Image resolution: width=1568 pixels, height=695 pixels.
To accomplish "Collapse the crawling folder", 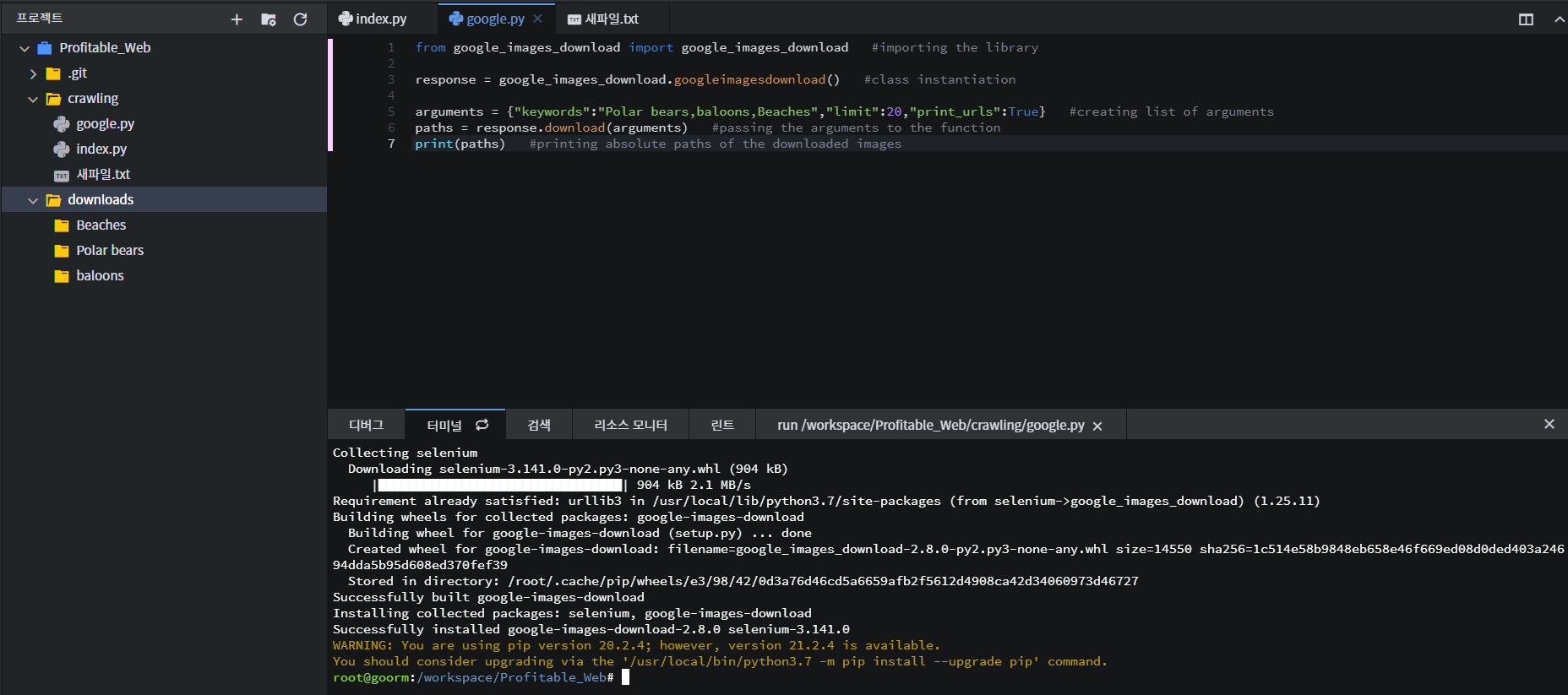I will pyautogui.click(x=33, y=100).
